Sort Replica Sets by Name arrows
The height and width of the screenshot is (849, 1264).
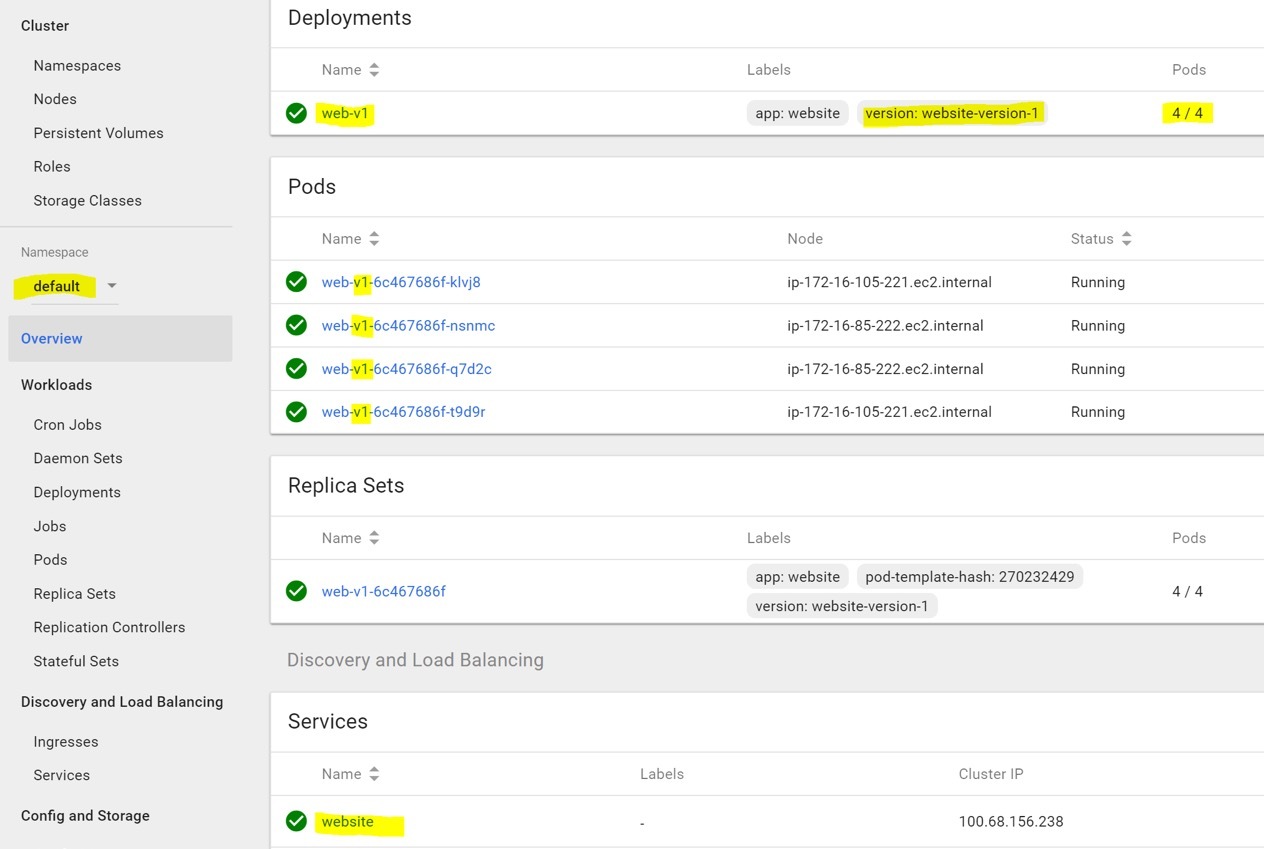coord(374,538)
